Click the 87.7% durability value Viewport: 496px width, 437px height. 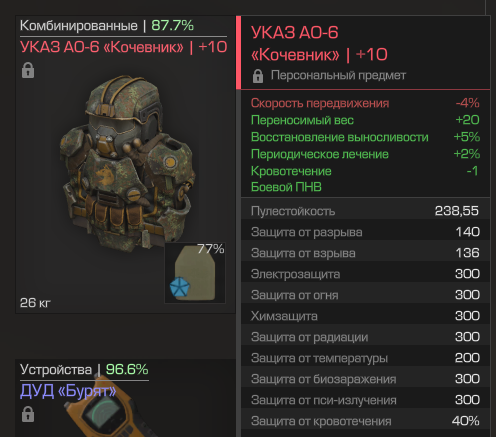(172, 25)
